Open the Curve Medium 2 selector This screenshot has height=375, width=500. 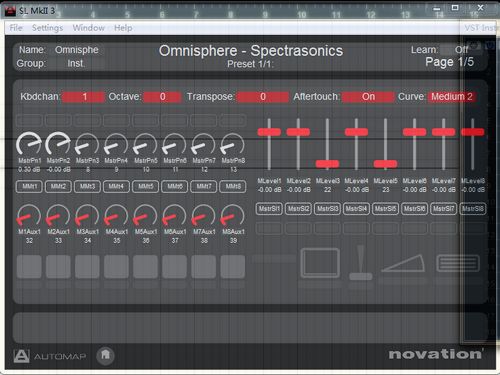click(x=452, y=97)
